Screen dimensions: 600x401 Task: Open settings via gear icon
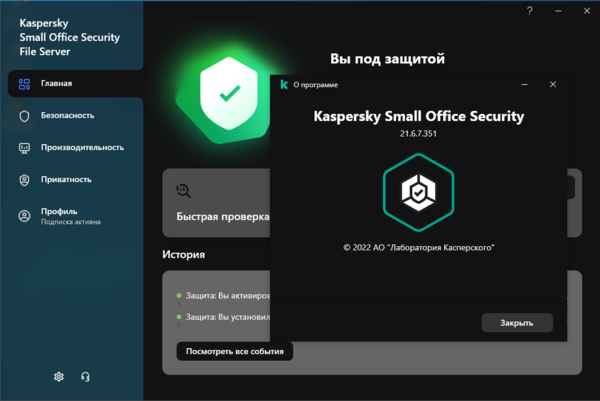coord(59,377)
